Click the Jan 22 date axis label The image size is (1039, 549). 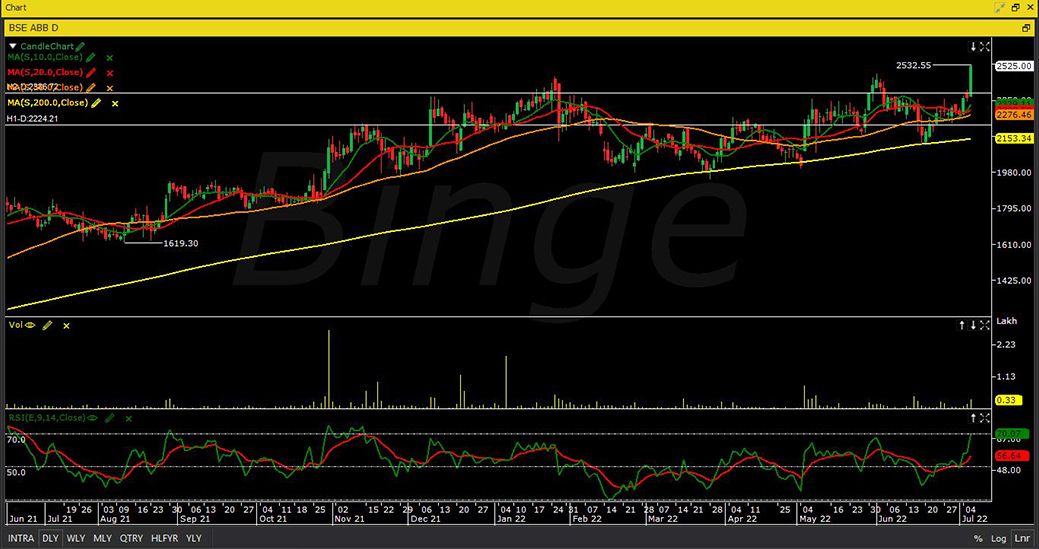click(x=514, y=519)
